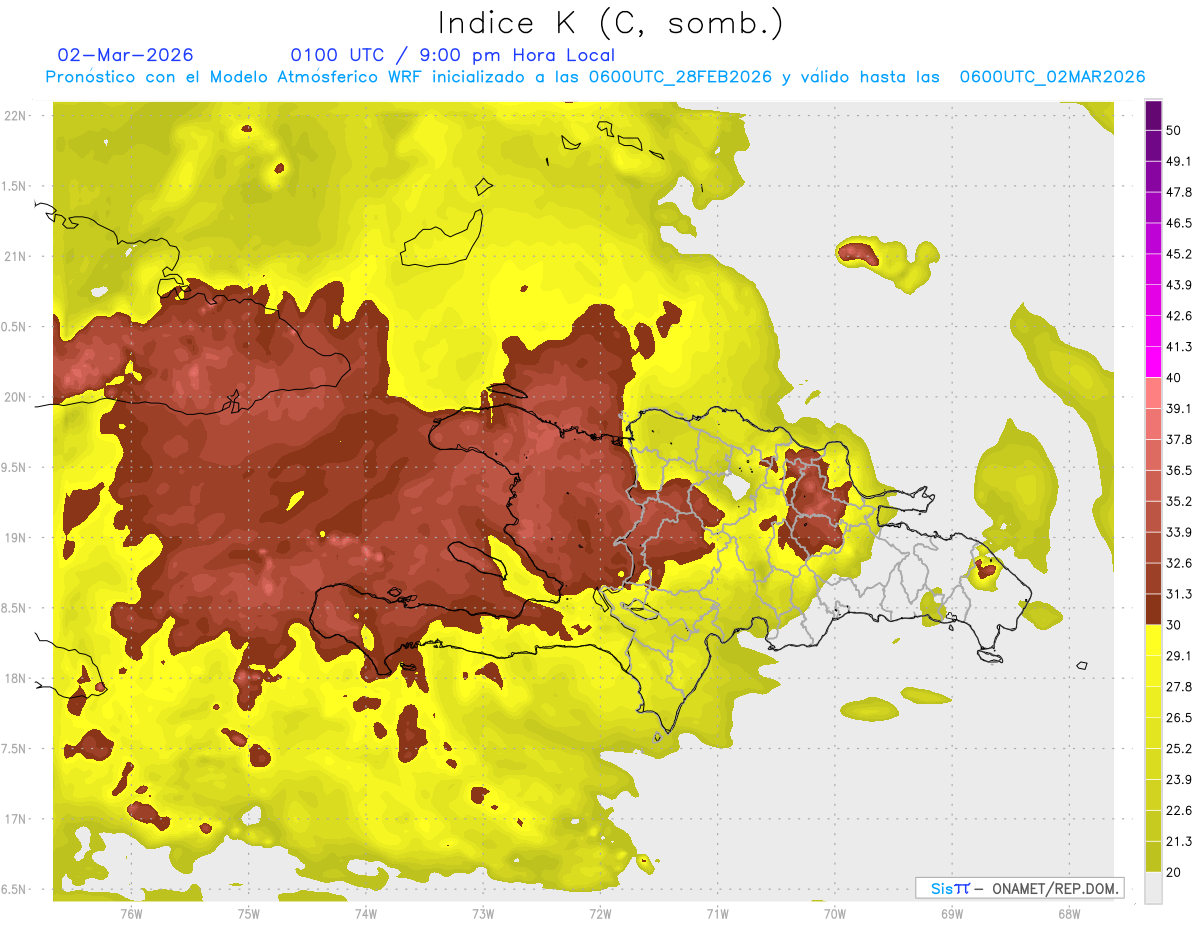This screenshot has width=1200, height=927.
Task: Click the '47.8' color scale label
Action: [x=1179, y=192]
